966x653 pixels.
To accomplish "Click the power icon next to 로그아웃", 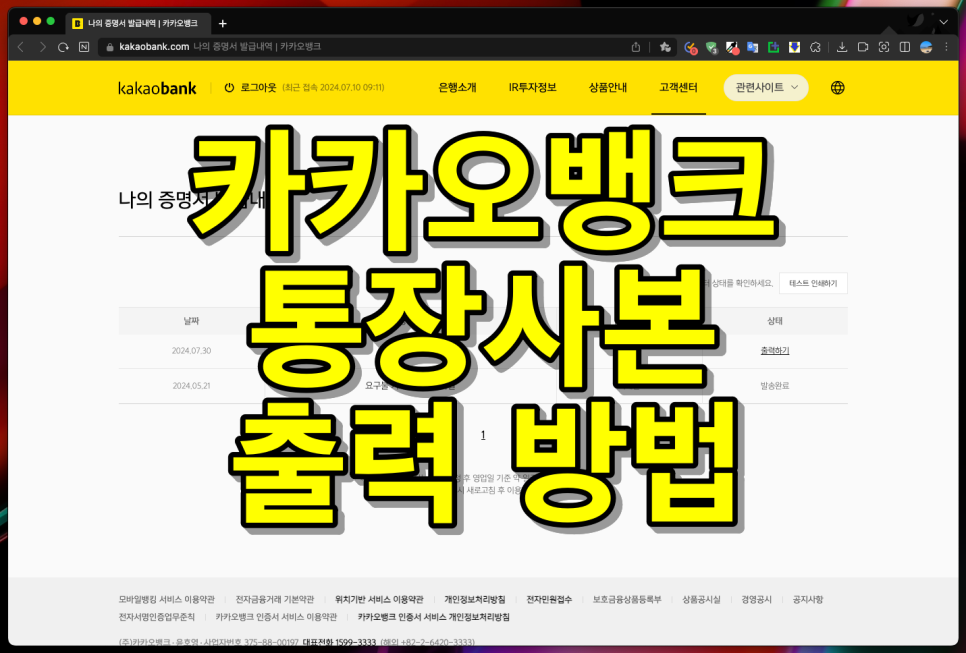I will pyautogui.click(x=229, y=87).
